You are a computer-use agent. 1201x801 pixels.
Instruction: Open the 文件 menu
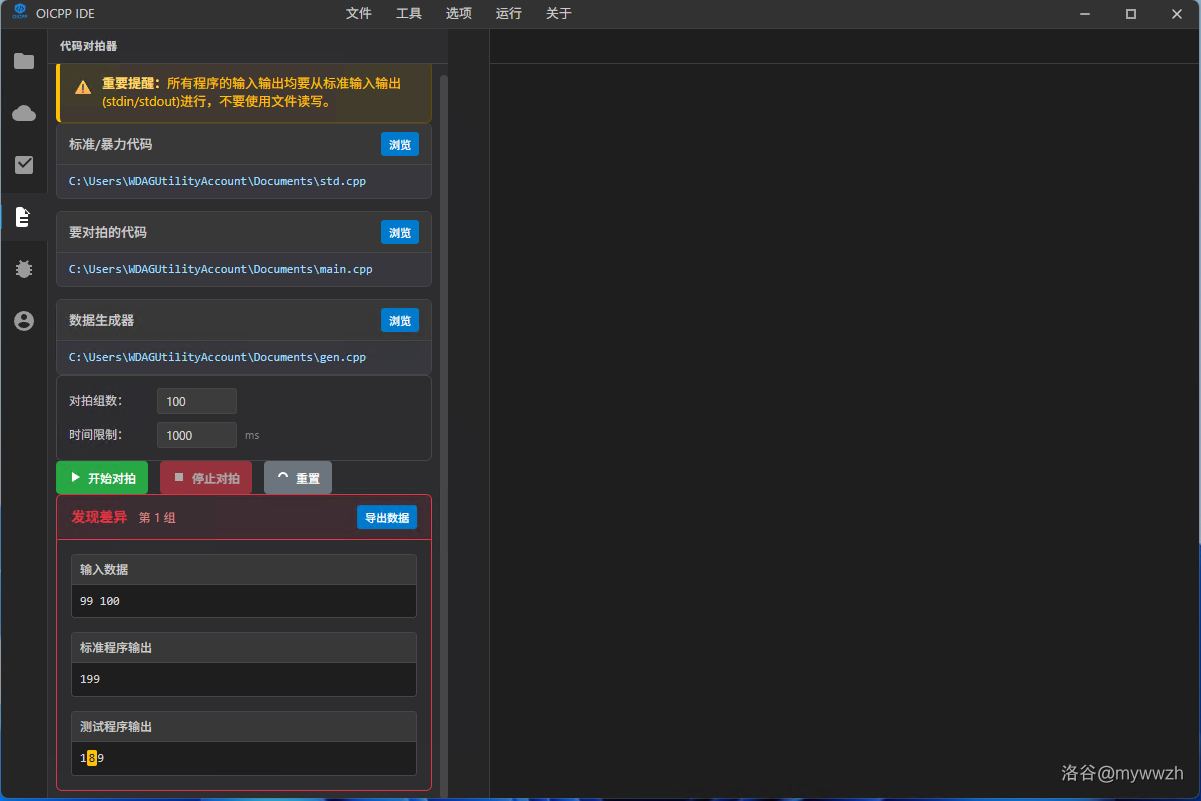358,14
